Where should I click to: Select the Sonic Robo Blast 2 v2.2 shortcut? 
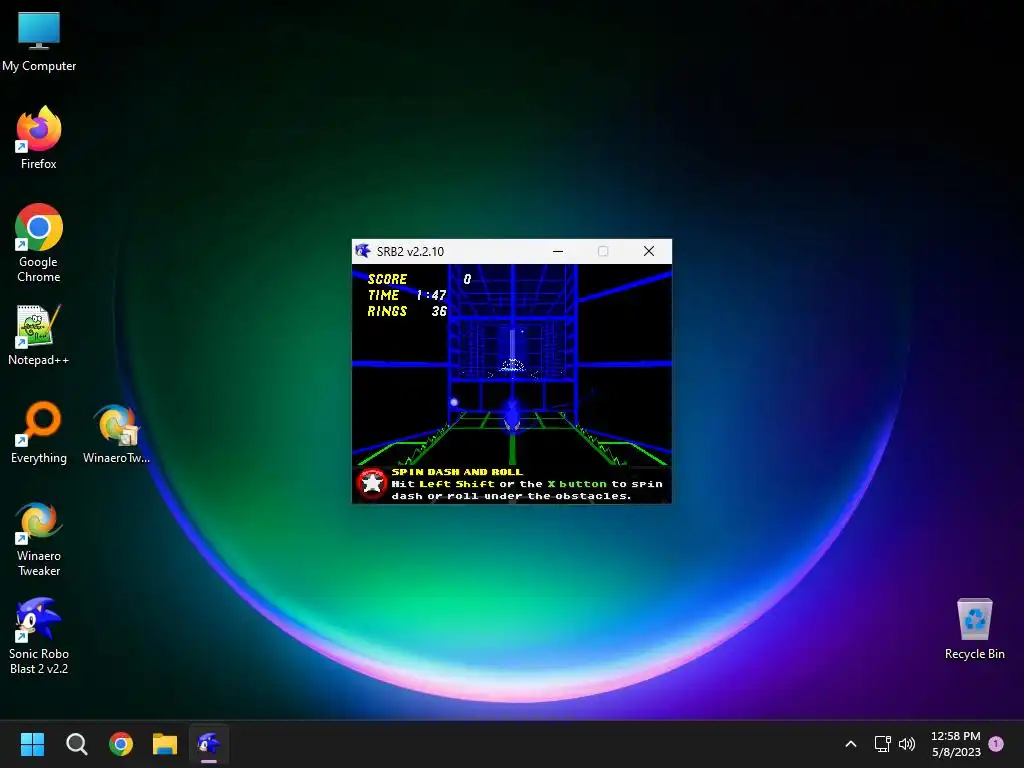coord(39,636)
